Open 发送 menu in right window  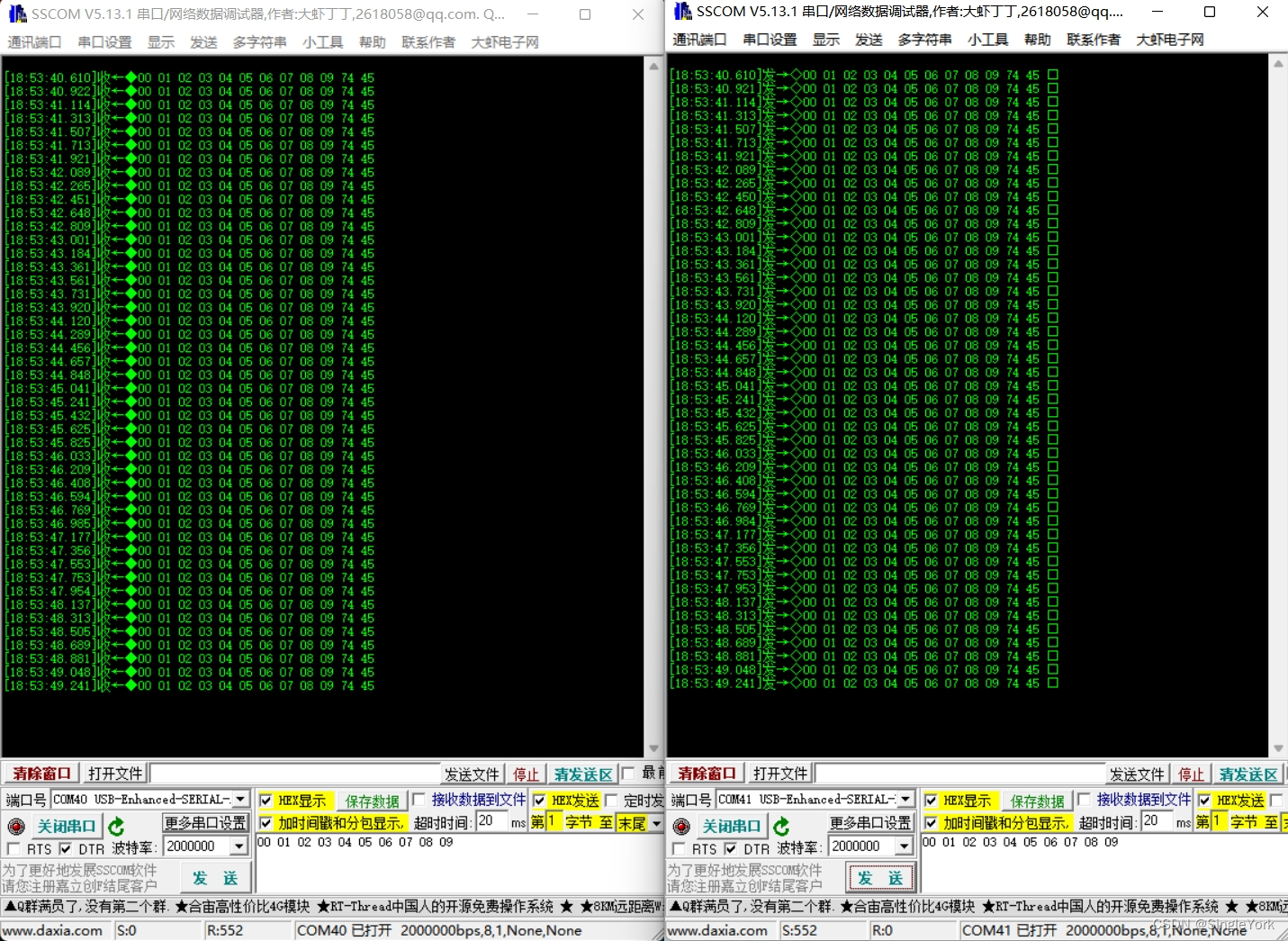pyautogui.click(x=869, y=40)
